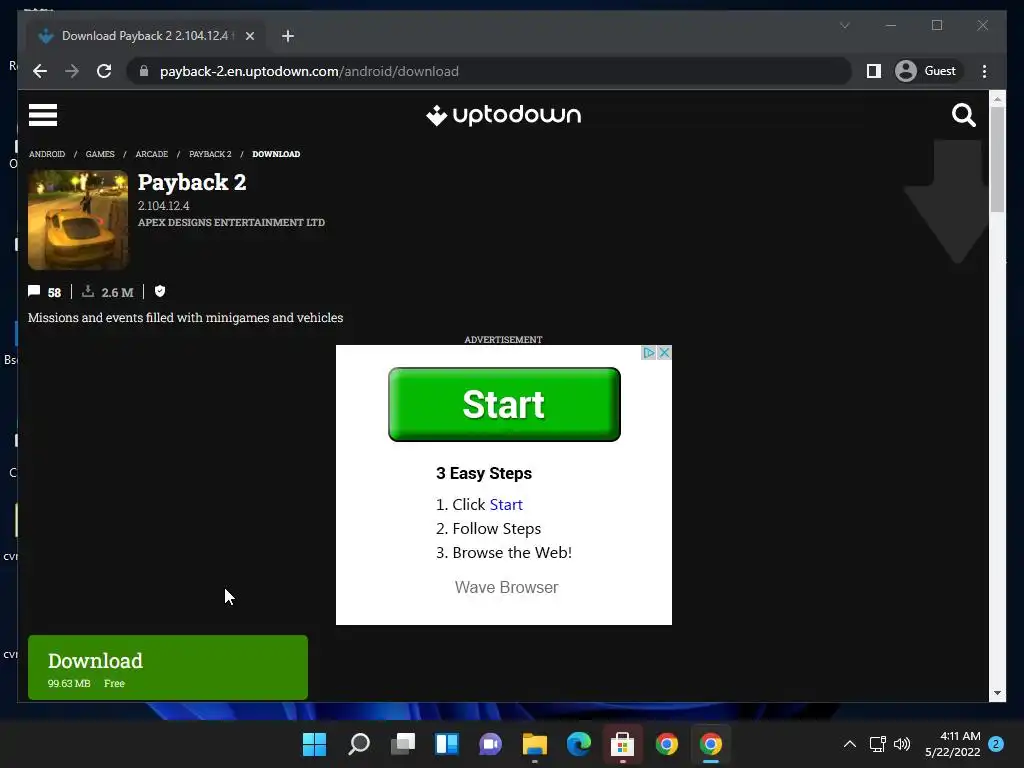Click the green Download button
Viewport: 1024px width, 768px height.
pyautogui.click(x=168, y=667)
